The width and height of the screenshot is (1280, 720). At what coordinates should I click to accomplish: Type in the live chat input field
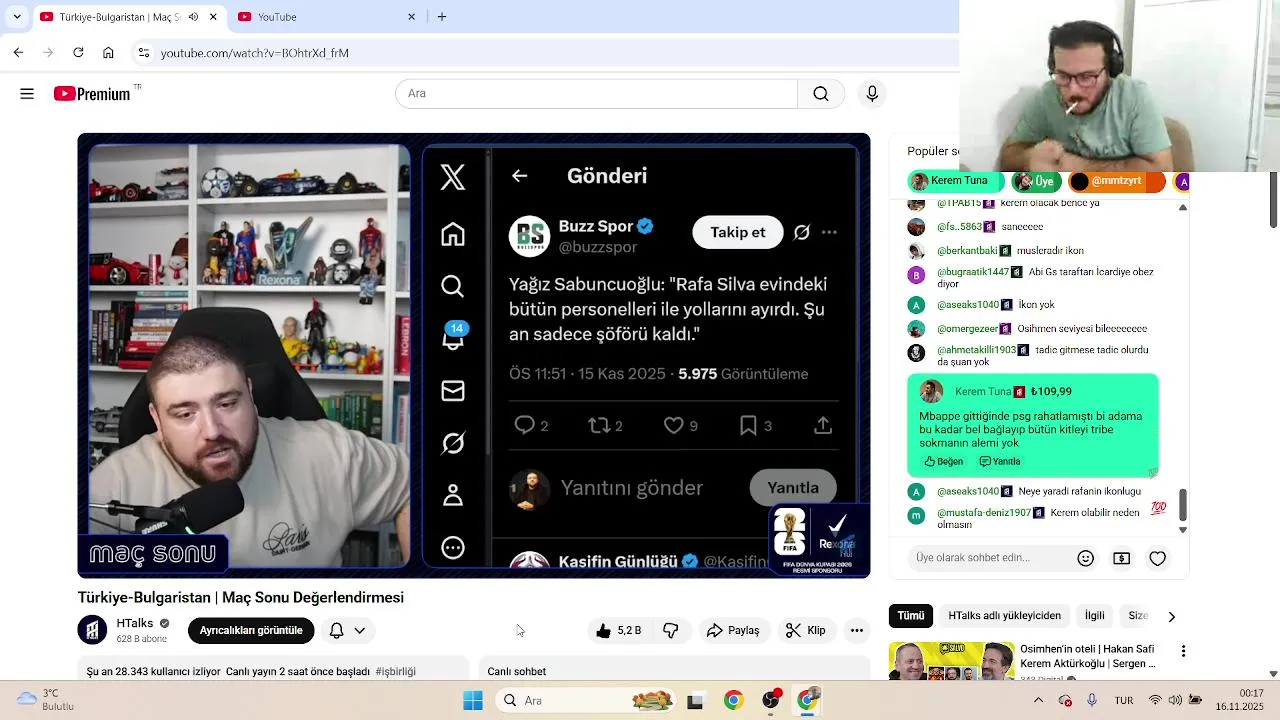click(987, 558)
